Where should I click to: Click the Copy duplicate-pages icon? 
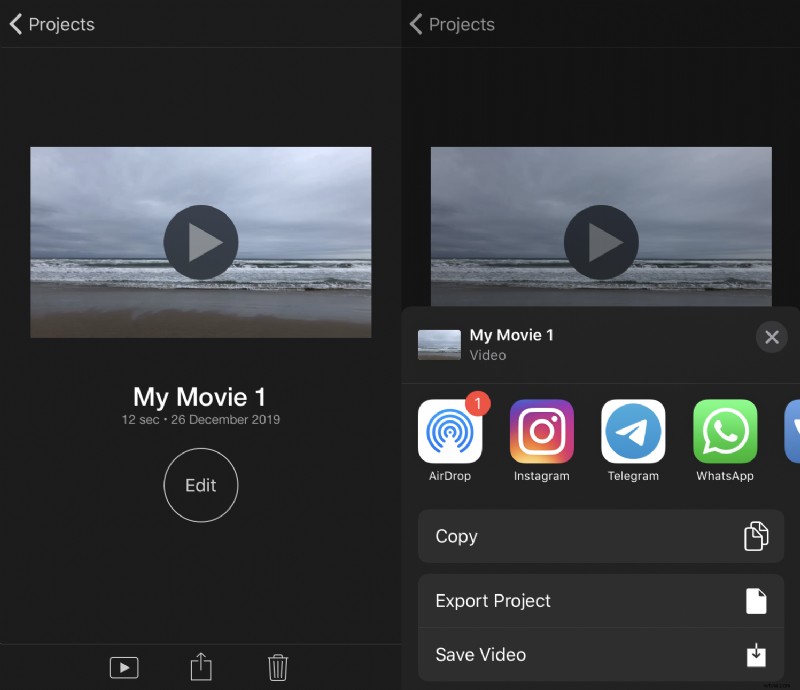point(756,536)
